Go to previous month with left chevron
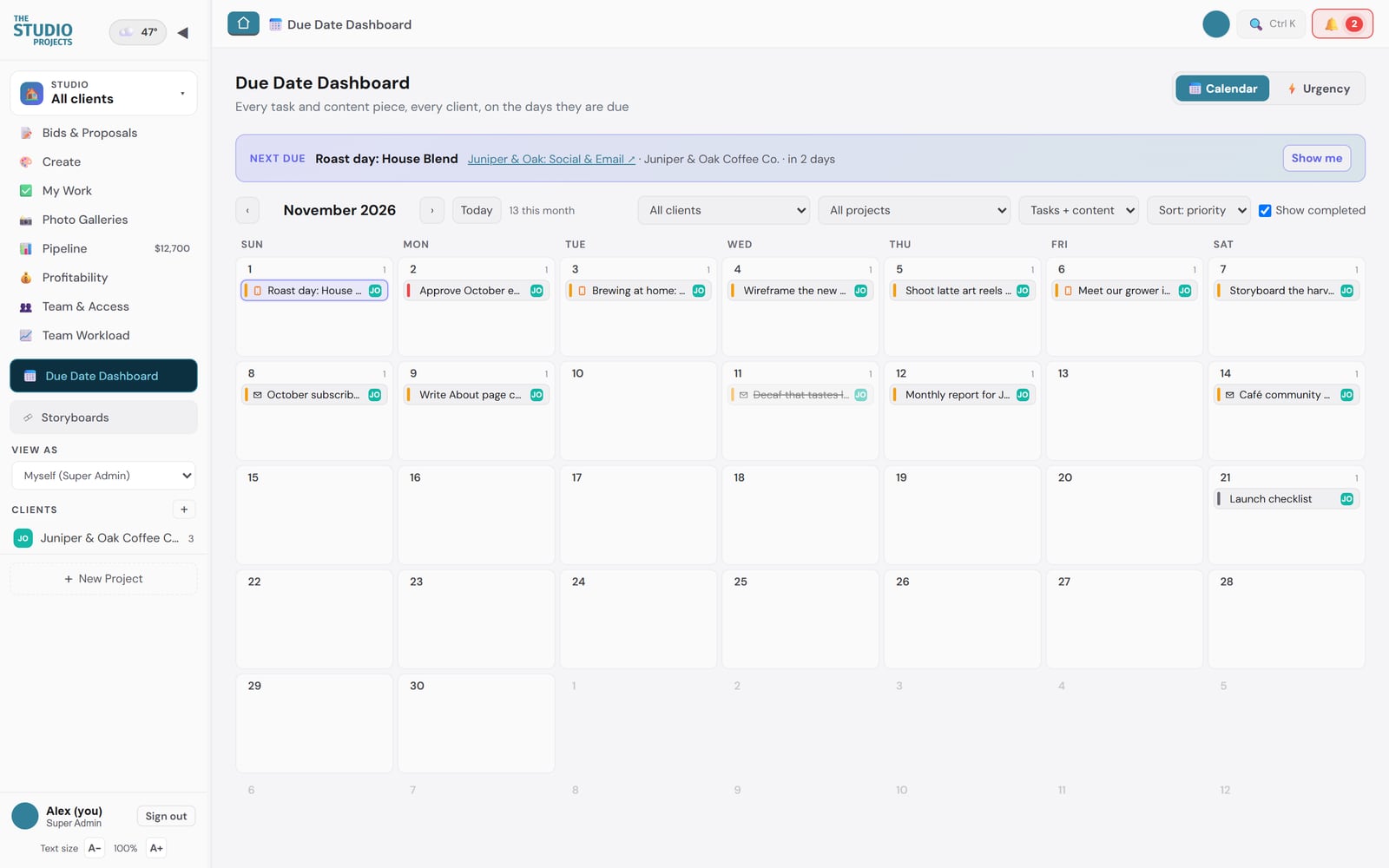 [x=247, y=210]
